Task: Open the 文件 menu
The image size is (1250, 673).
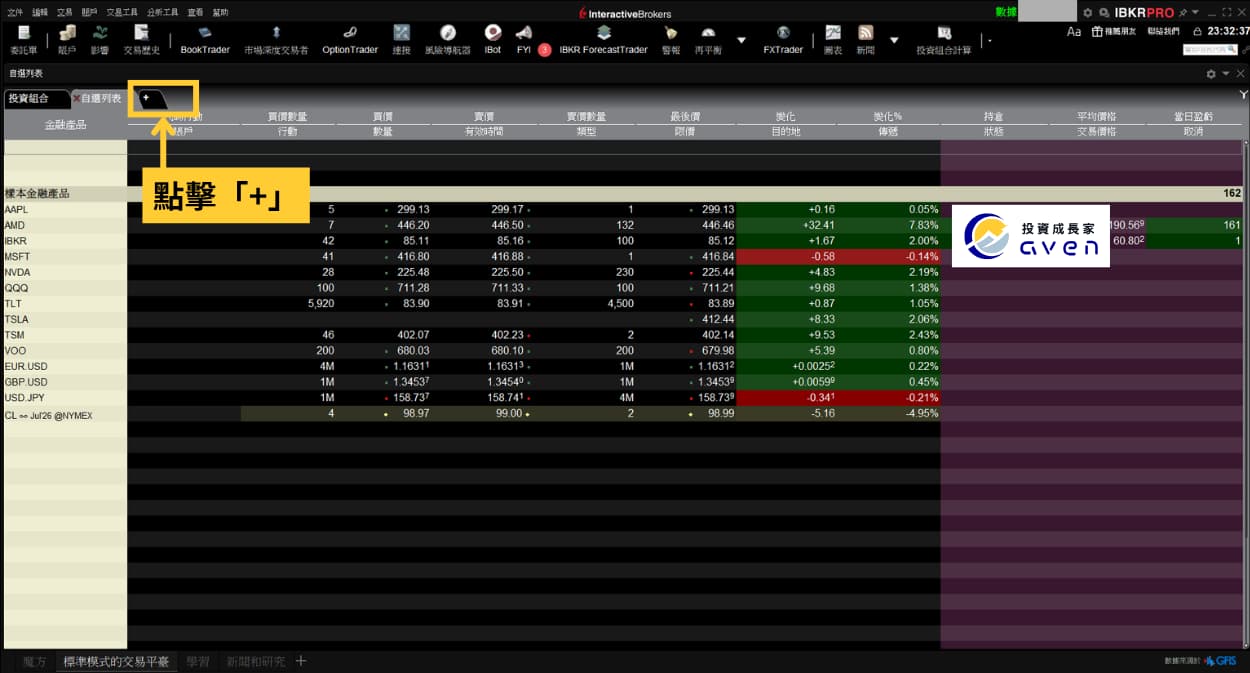Action: pyautogui.click(x=14, y=13)
